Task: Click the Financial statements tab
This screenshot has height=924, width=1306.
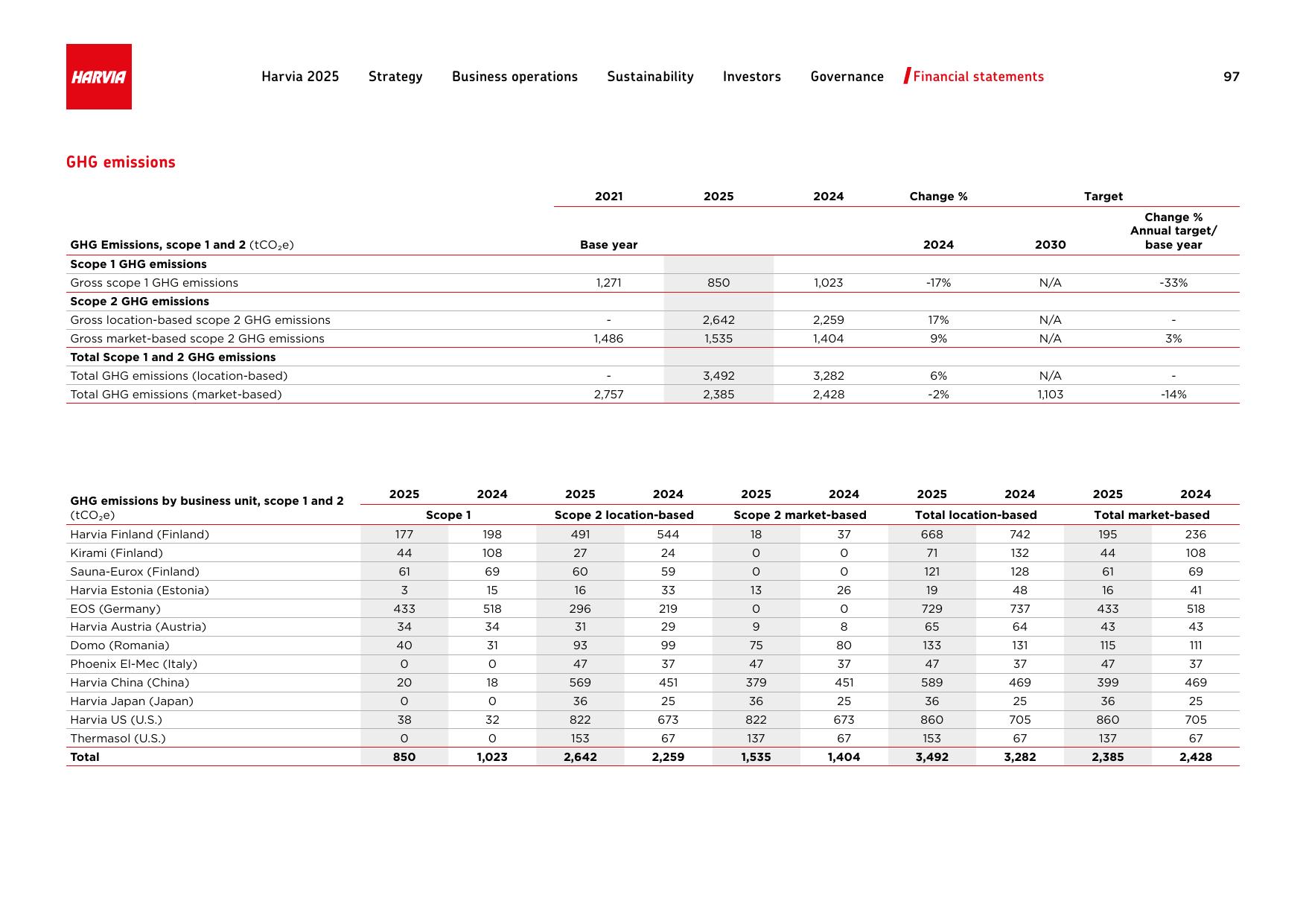Action: coord(978,77)
